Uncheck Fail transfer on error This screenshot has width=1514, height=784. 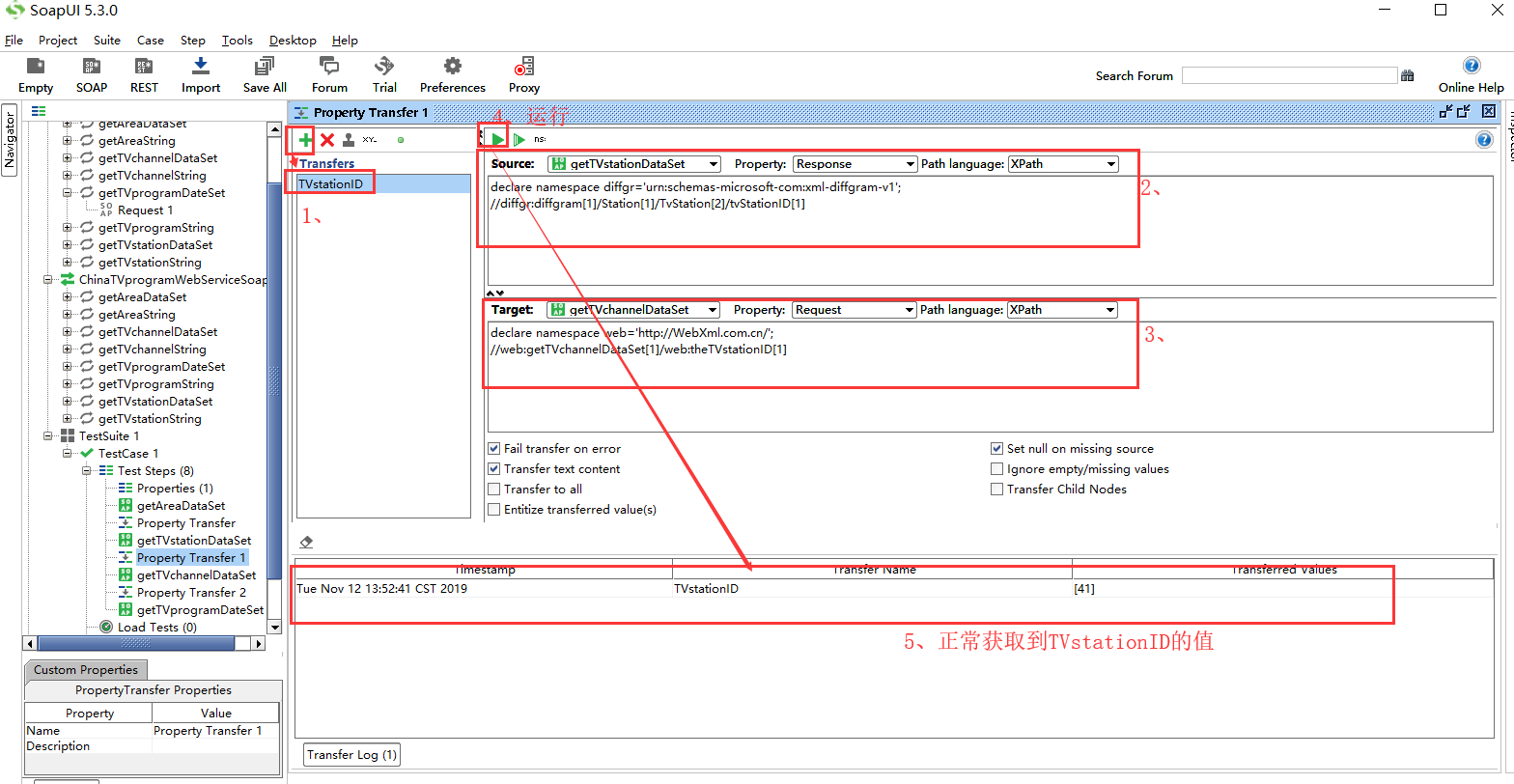pyautogui.click(x=494, y=449)
